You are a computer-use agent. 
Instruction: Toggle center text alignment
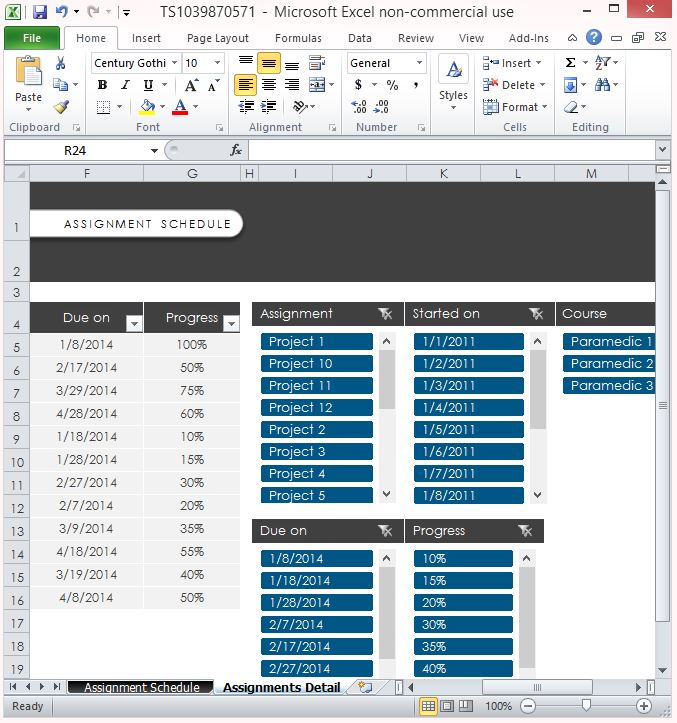tap(268, 85)
